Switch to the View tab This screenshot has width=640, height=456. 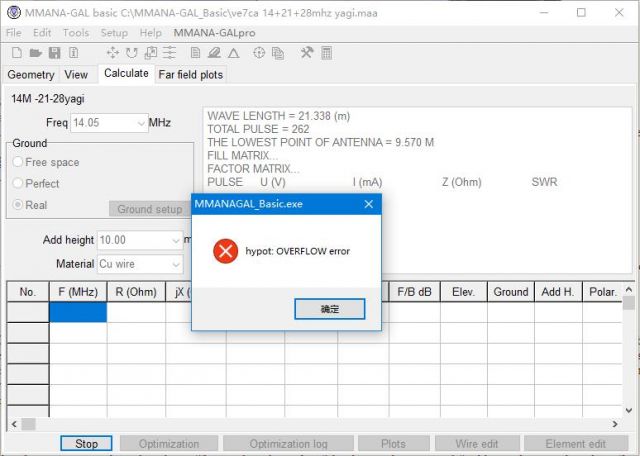click(76, 75)
